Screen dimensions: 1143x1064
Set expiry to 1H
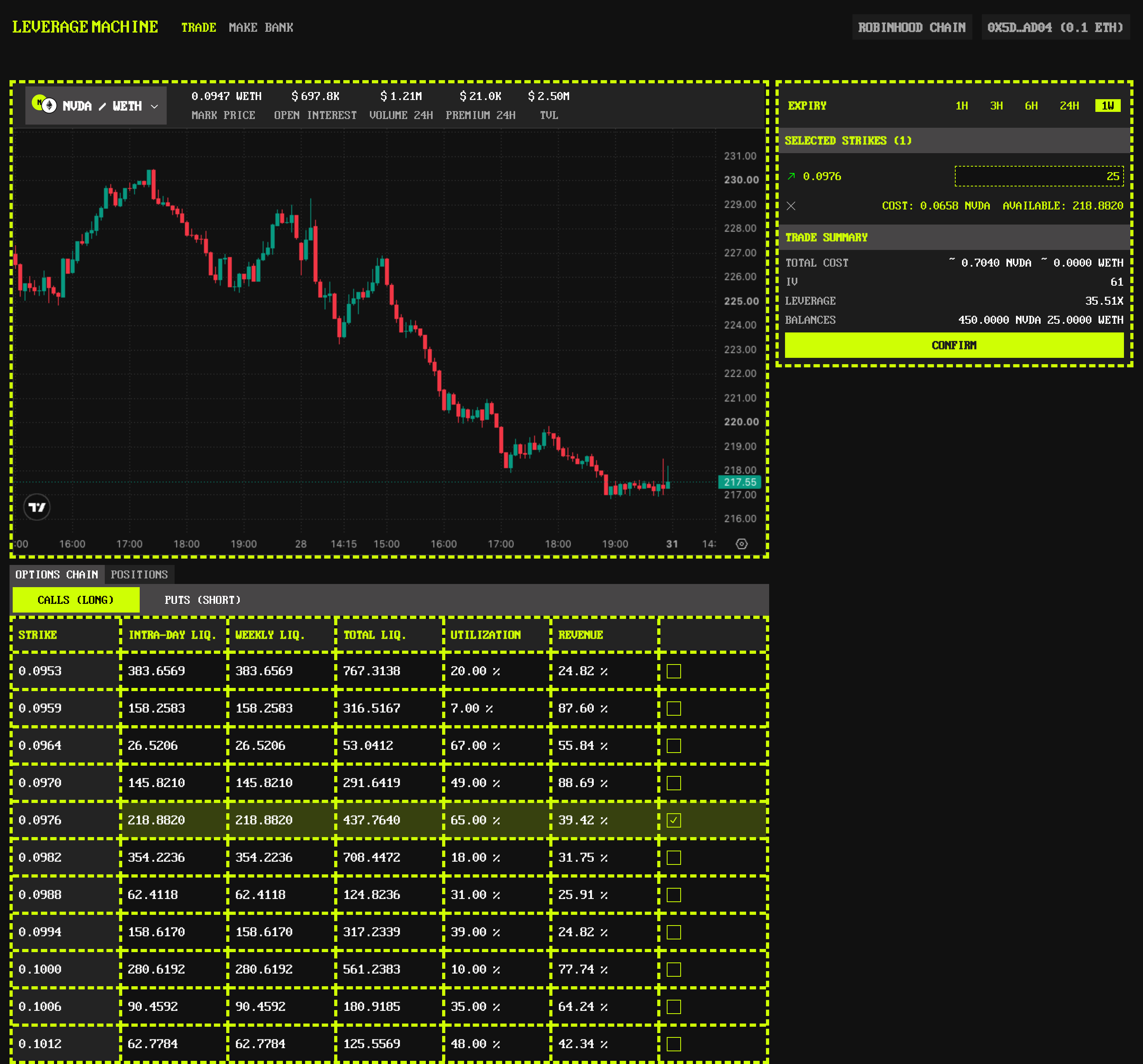click(x=962, y=106)
